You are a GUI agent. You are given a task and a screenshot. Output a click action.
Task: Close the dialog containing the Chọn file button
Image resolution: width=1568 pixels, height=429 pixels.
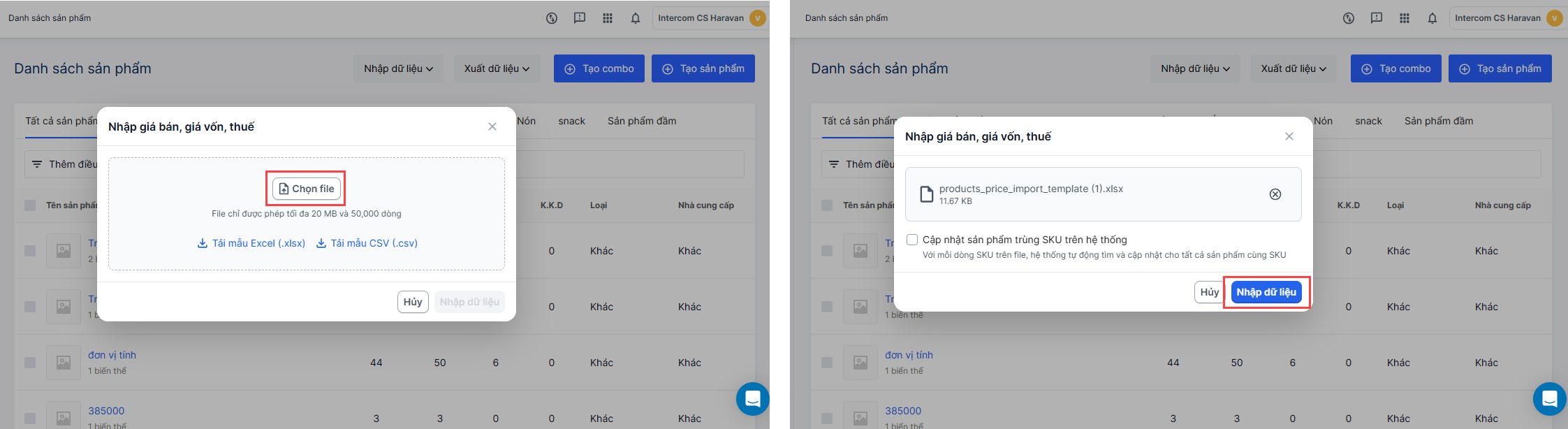(492, 126)
